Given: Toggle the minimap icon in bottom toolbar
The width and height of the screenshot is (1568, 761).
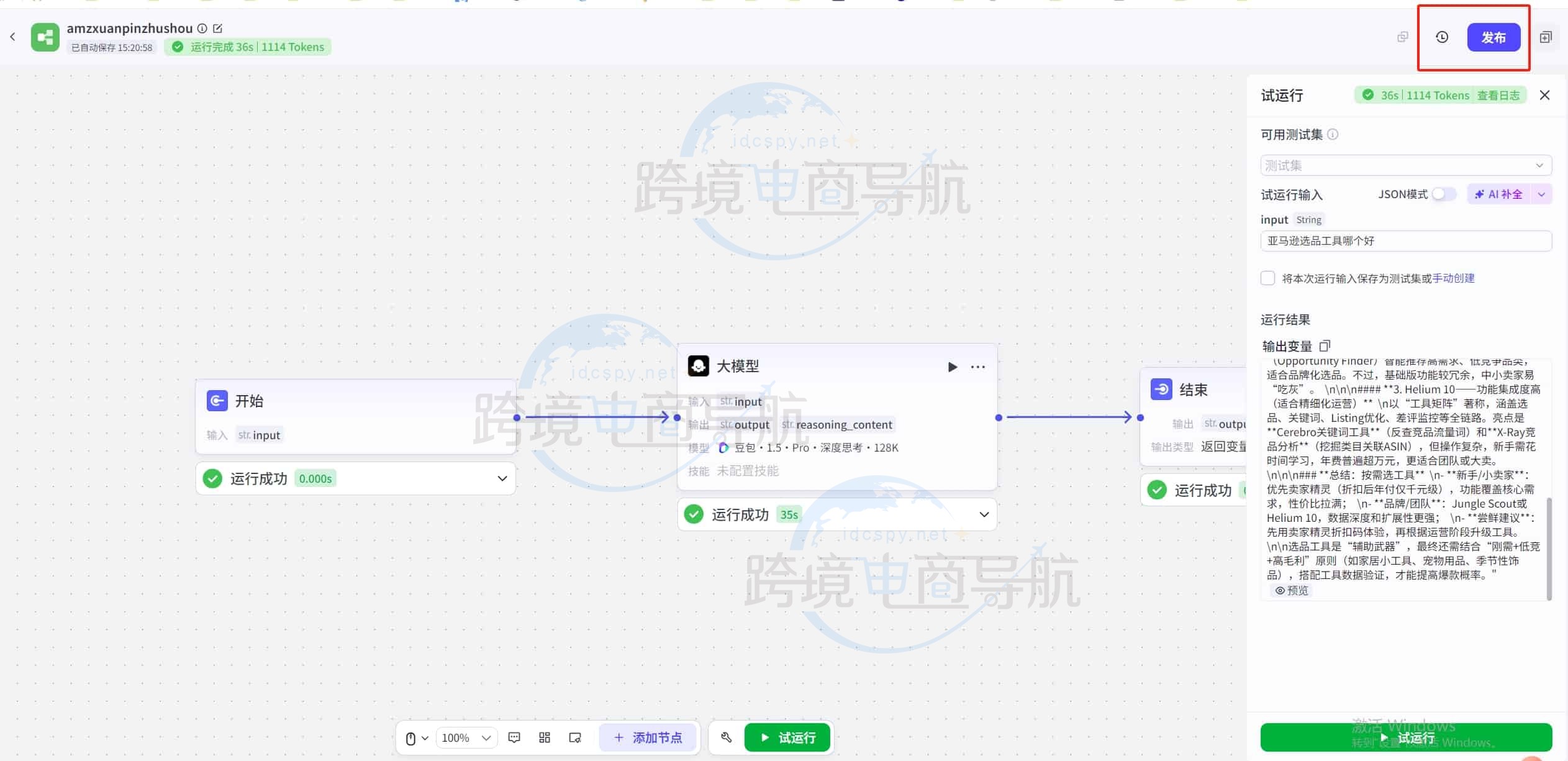Looking at the screenshot, I should tap(574, 737).
